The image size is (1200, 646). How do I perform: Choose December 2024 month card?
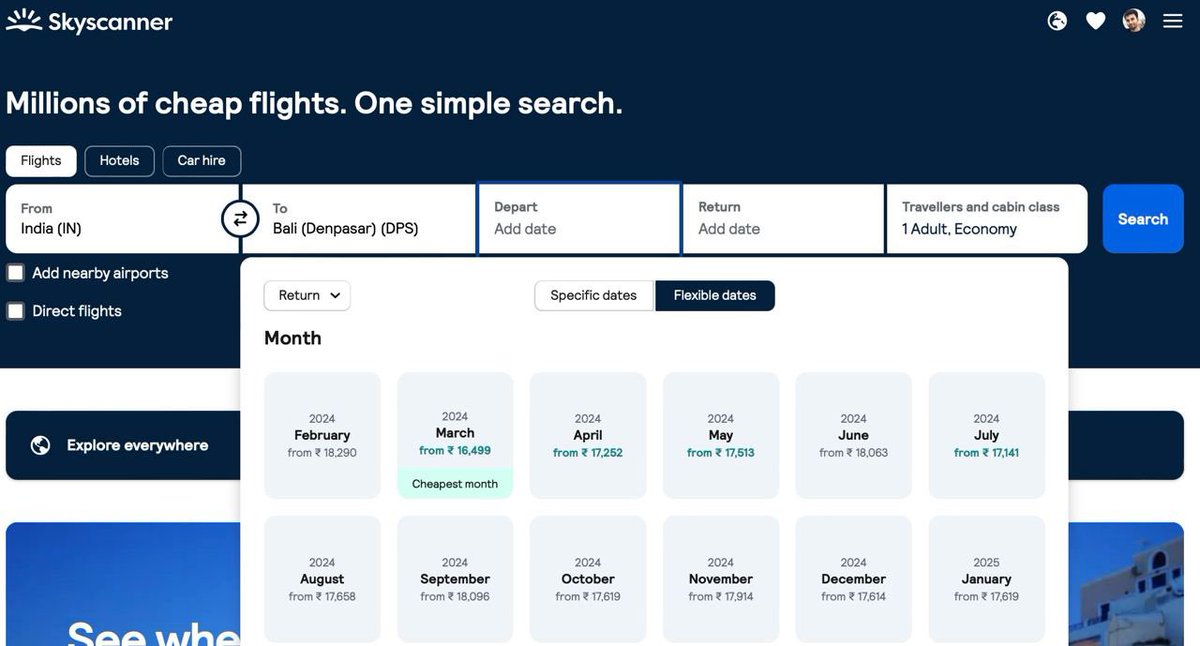854,579
